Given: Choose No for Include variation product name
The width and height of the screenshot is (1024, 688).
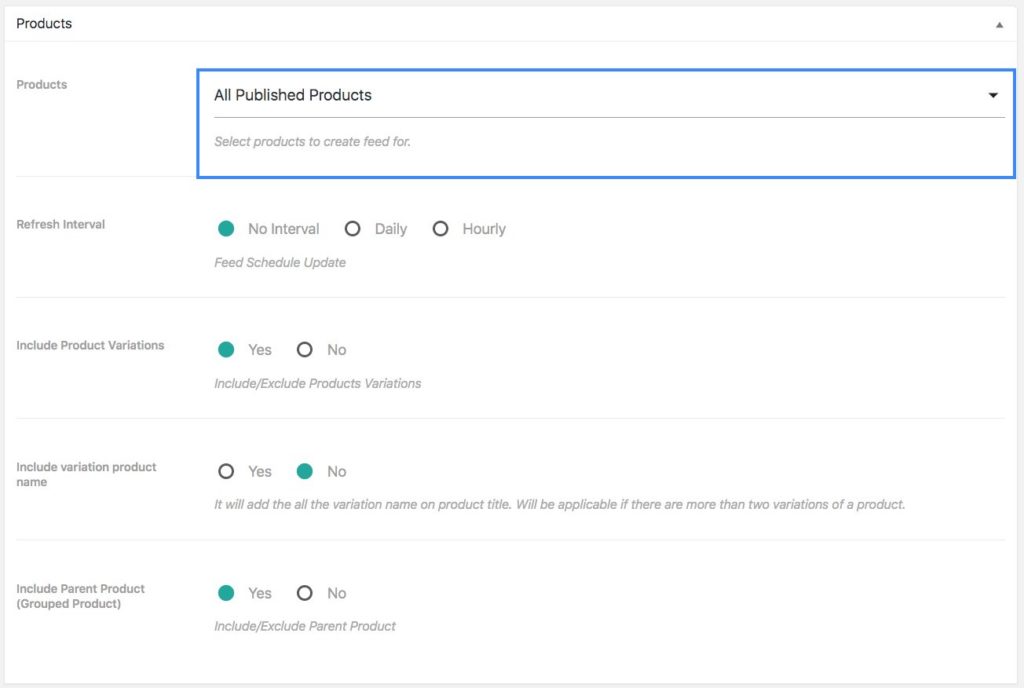Looking at the screenshot, I should point(304,471).
